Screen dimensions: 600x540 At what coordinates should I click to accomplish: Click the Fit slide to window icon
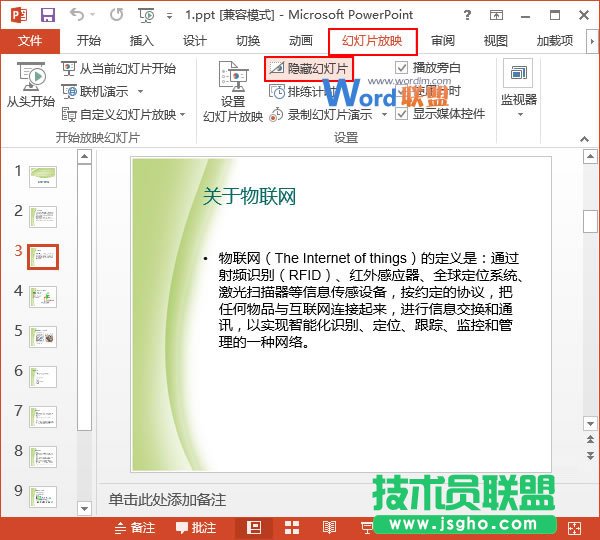[x=574, y=528]
